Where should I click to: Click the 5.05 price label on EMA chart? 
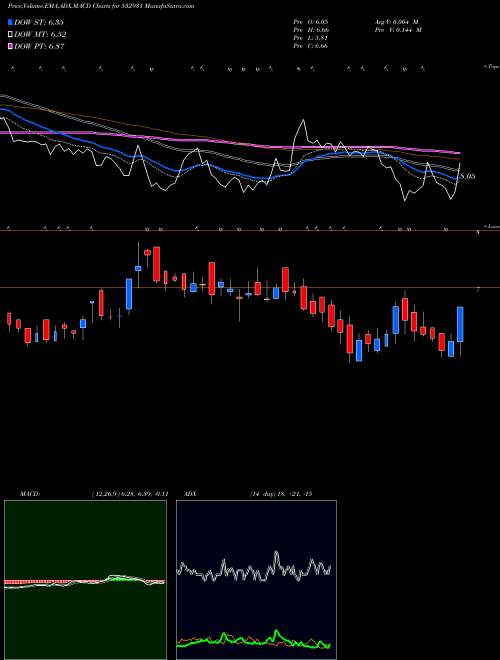(x=467, y=176)
